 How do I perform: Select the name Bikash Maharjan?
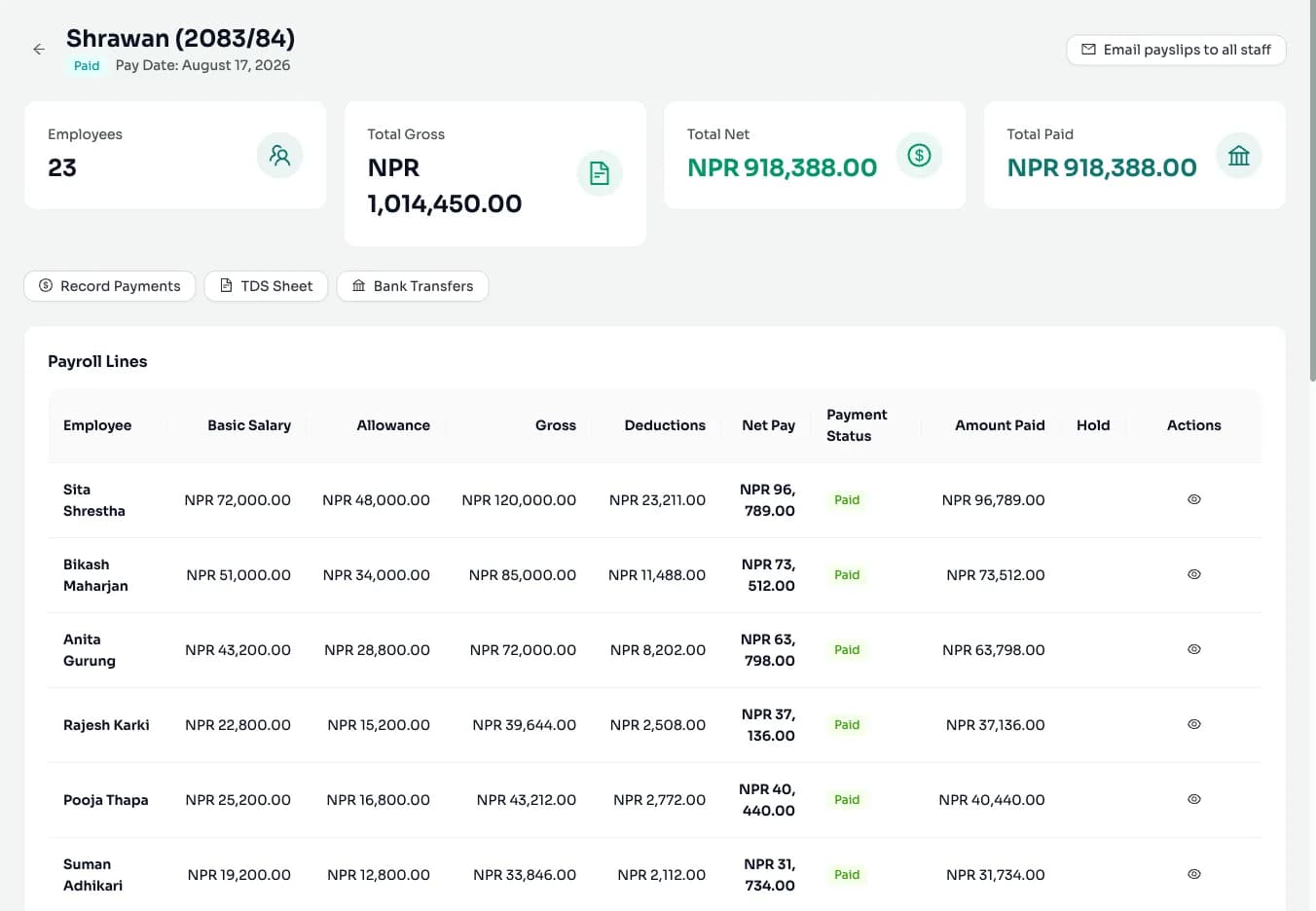pos(95,575)
